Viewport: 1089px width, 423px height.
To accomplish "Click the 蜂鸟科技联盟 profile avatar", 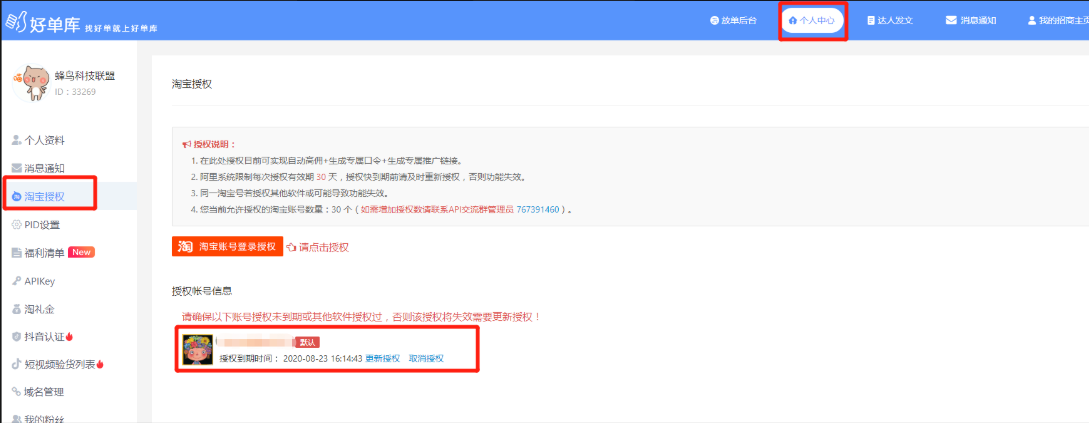I will (x=31, y=83).
